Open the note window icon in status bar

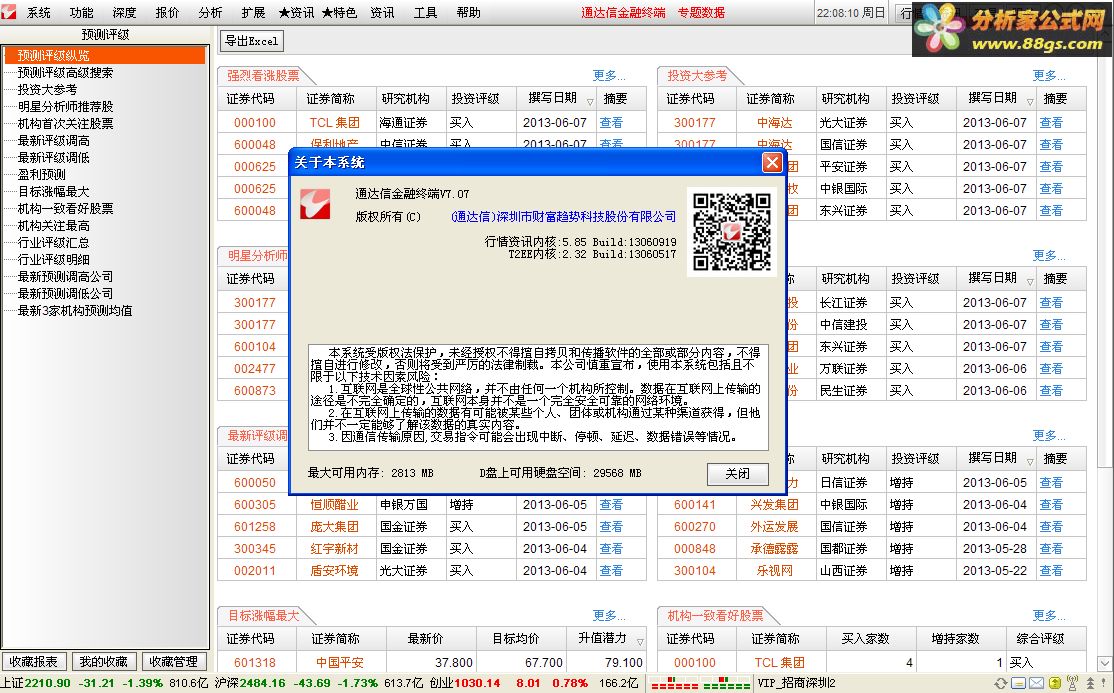1019,683
